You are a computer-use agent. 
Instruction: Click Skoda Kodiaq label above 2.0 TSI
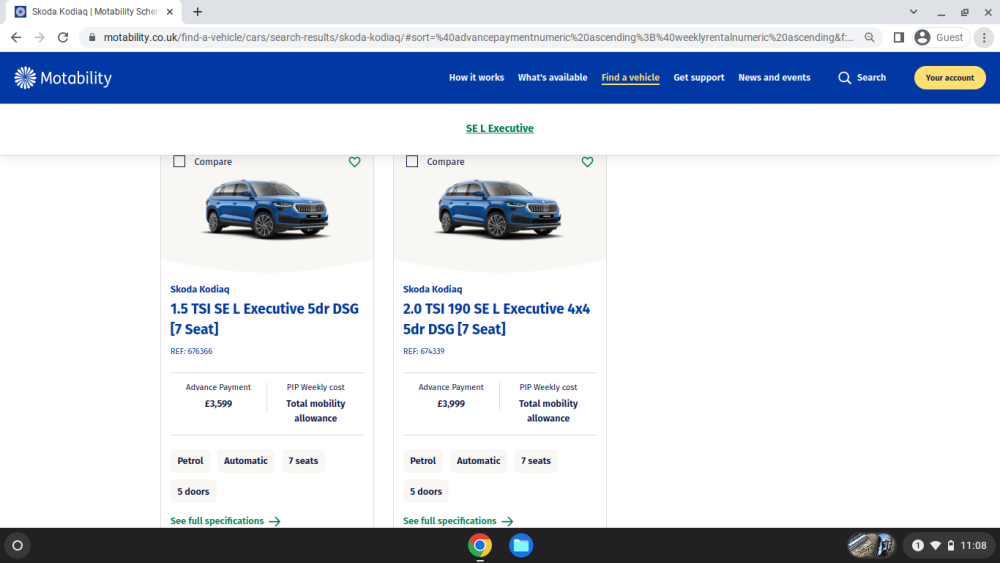(x=432, y=289)
